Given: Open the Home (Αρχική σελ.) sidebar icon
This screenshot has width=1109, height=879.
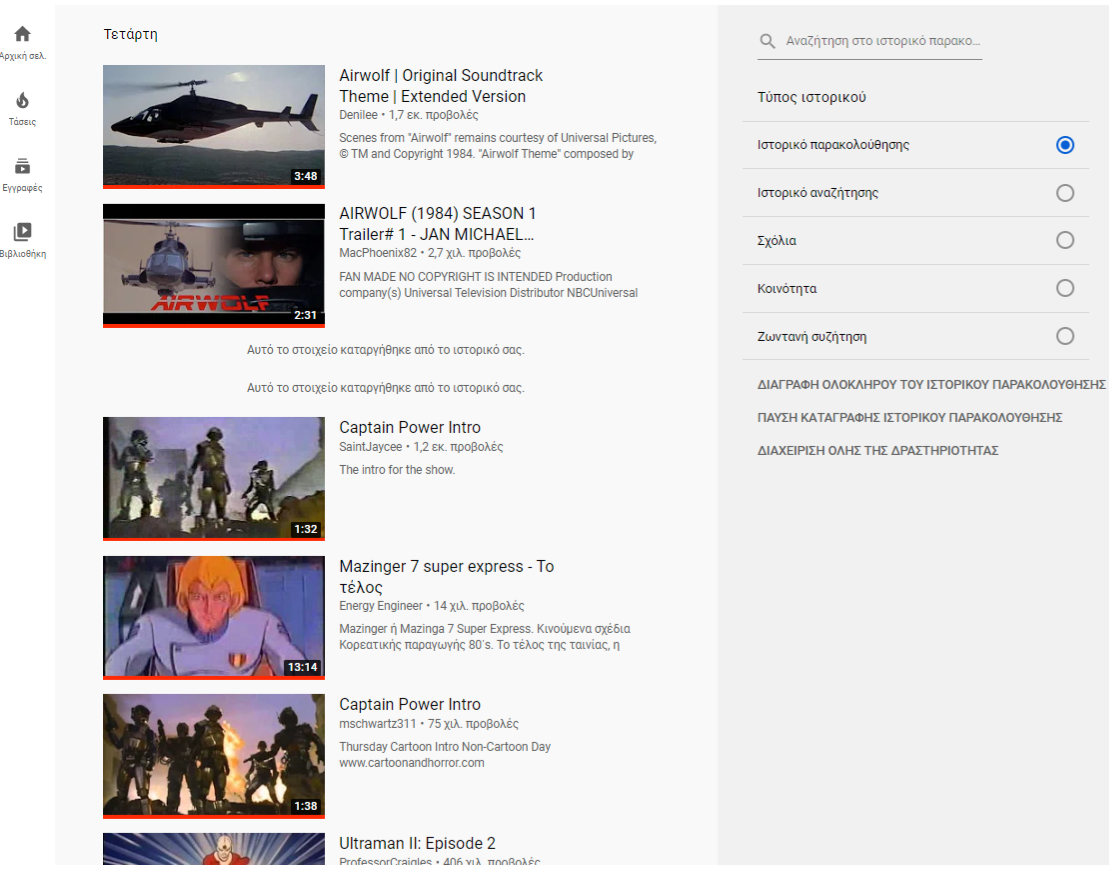Looking at the screenshot, I should click(x=22, y=35).
